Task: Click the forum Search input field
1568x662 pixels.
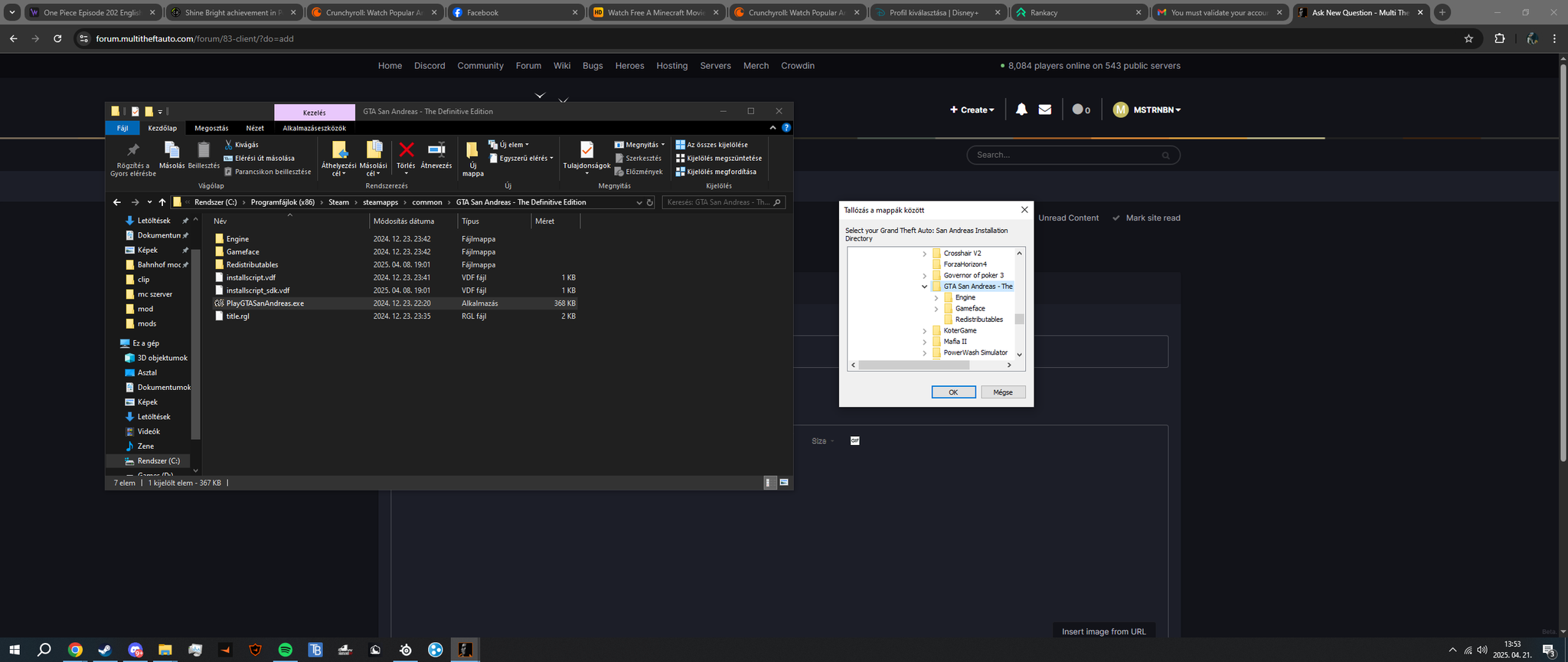Action: [x=1073, y=155]
